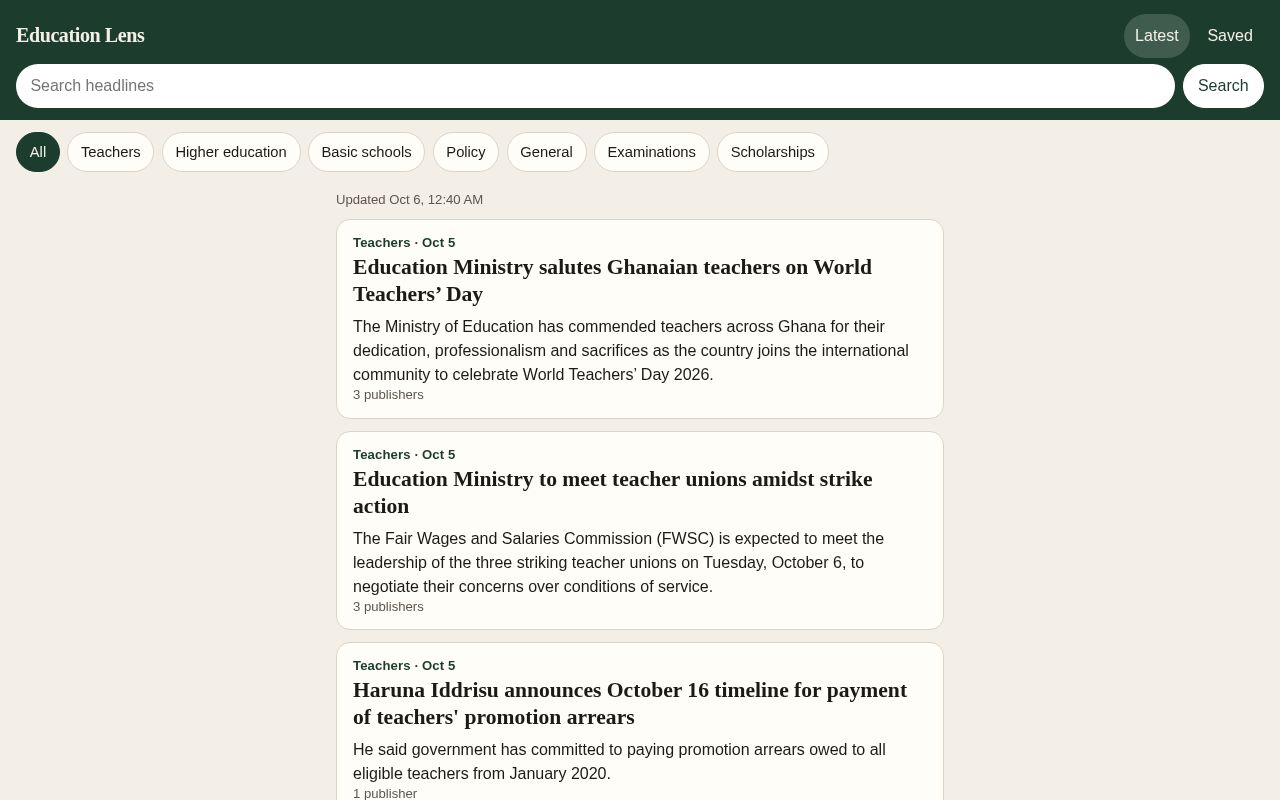Focus the Search headlines input field

[x=595, y=86]
